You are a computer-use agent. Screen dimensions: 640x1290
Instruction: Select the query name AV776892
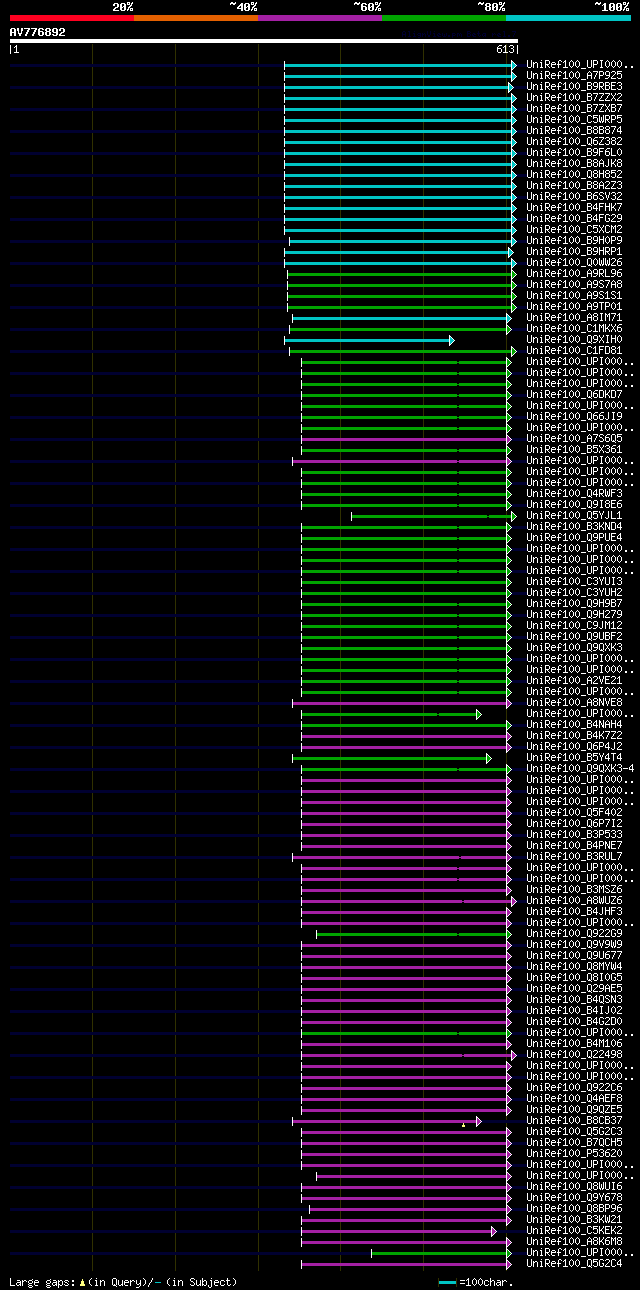point(38,32)
